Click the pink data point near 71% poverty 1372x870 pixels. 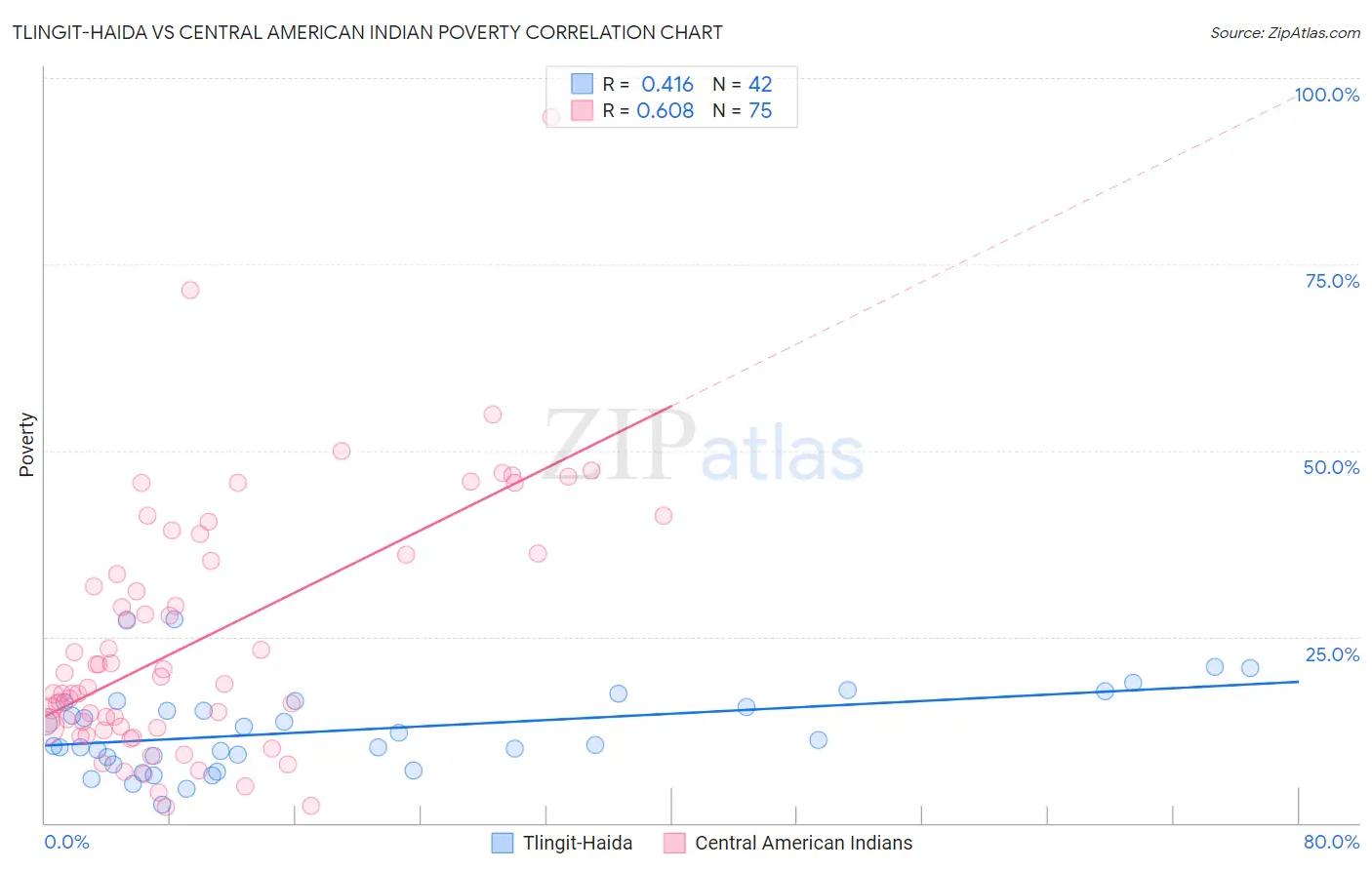point(190,290)
